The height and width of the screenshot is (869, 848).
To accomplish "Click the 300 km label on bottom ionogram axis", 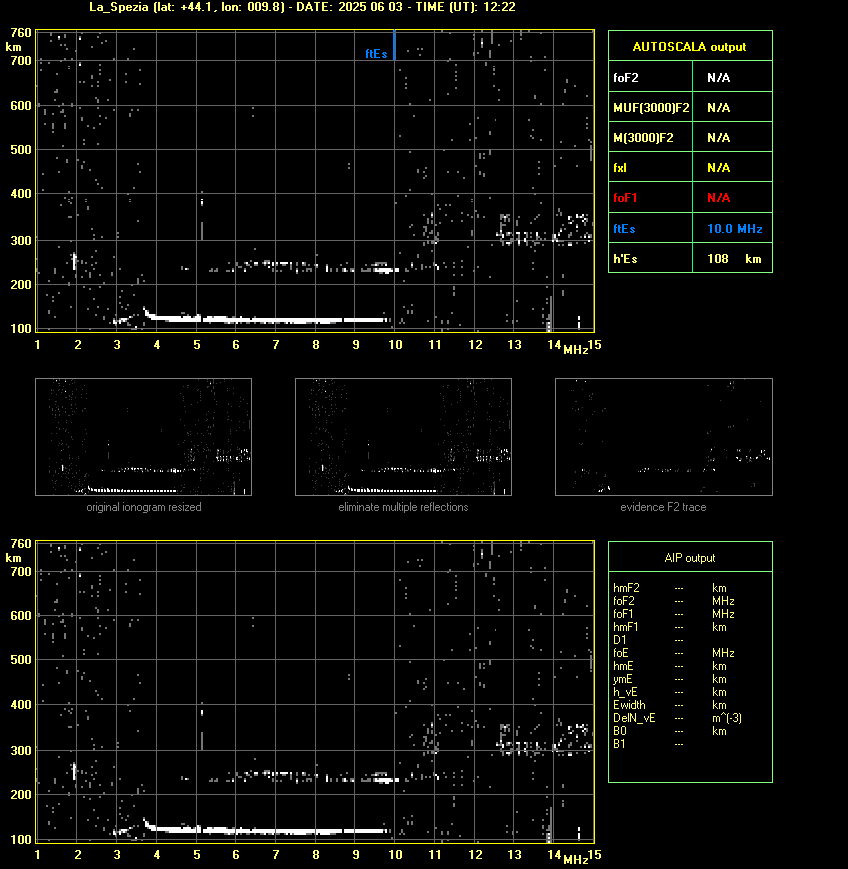I will 21,750.
